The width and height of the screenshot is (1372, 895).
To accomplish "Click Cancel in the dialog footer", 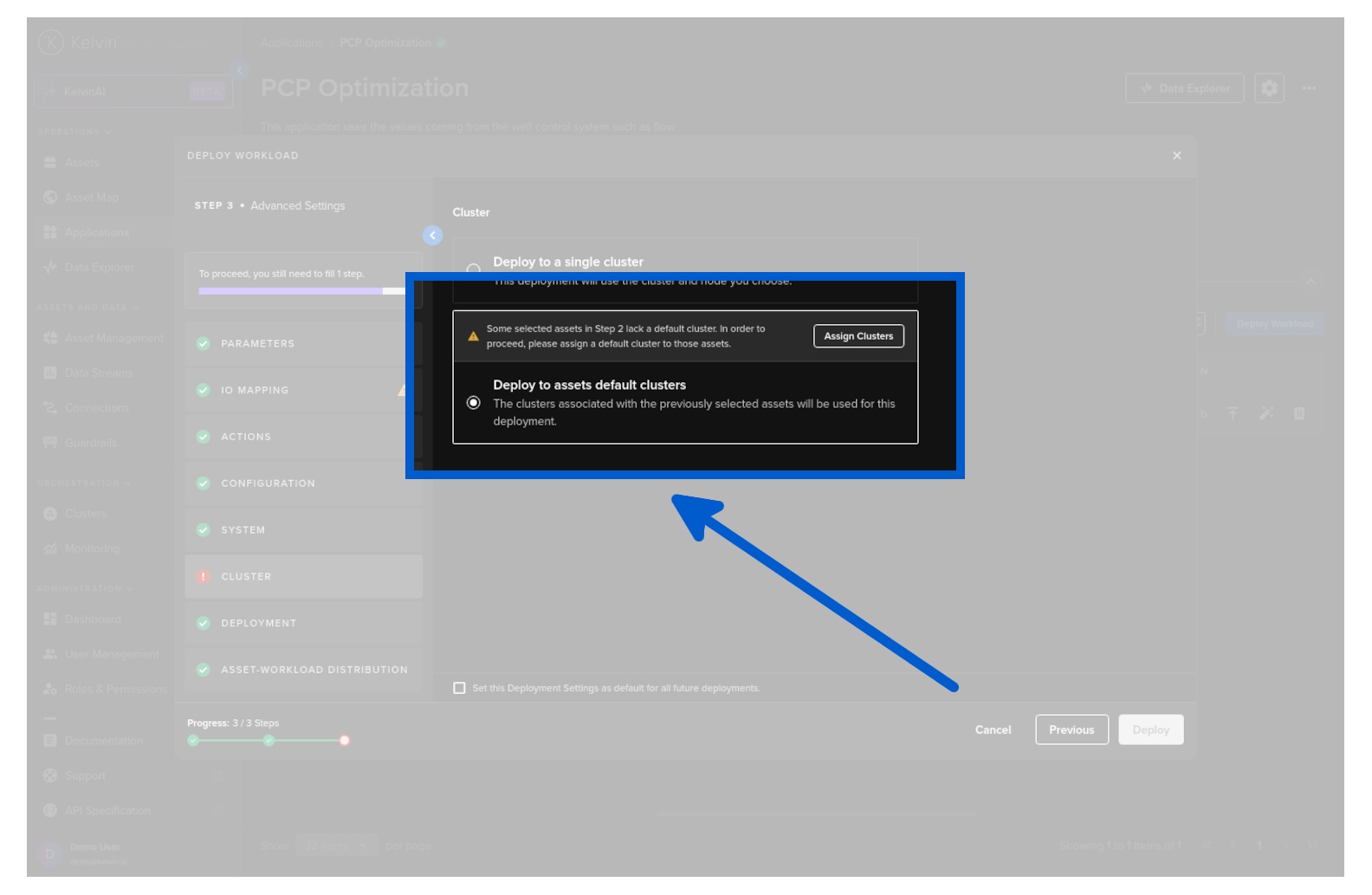I will tap(993, 730).
